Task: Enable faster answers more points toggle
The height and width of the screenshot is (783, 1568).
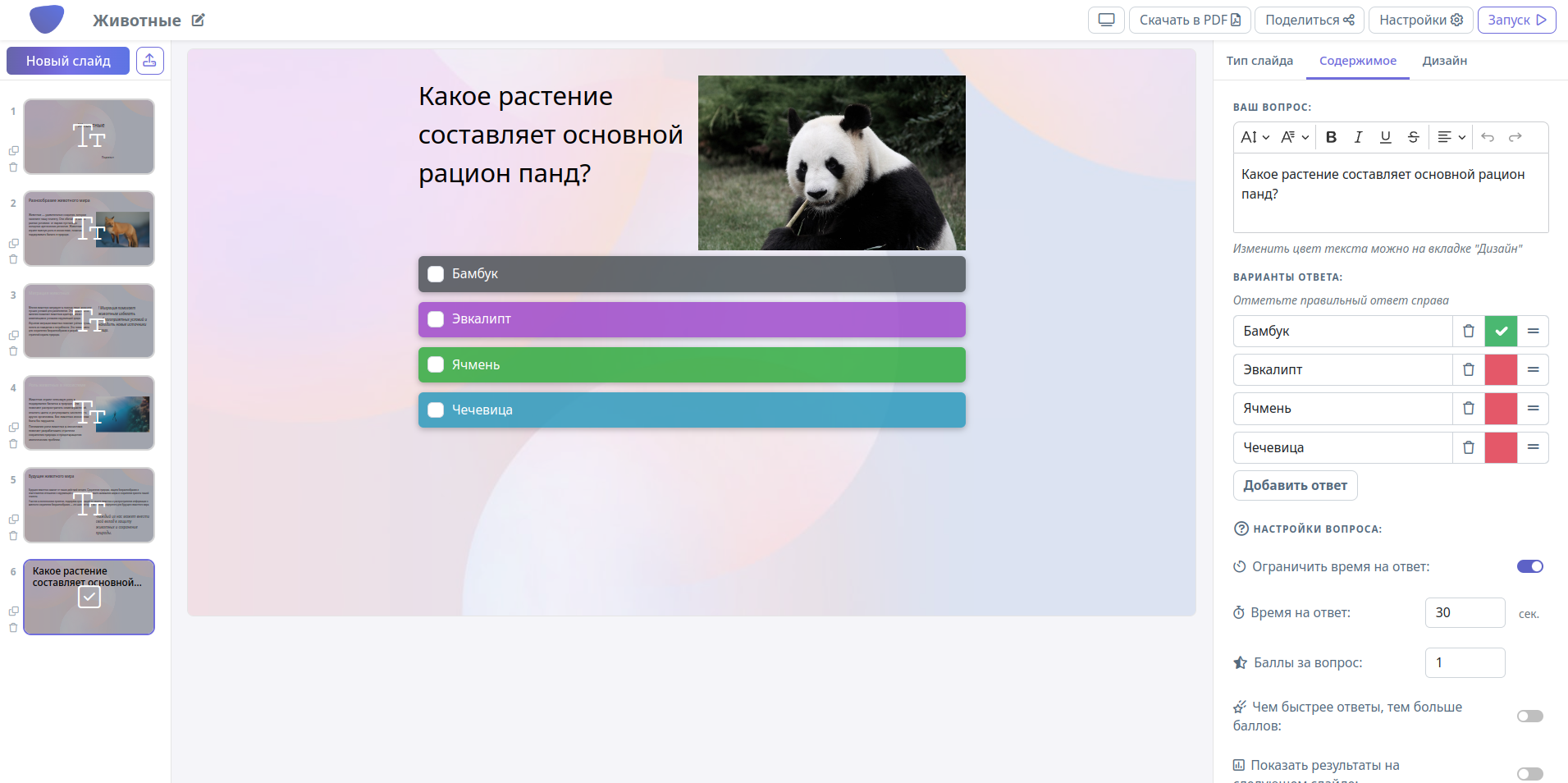Action: [1529, 716]
